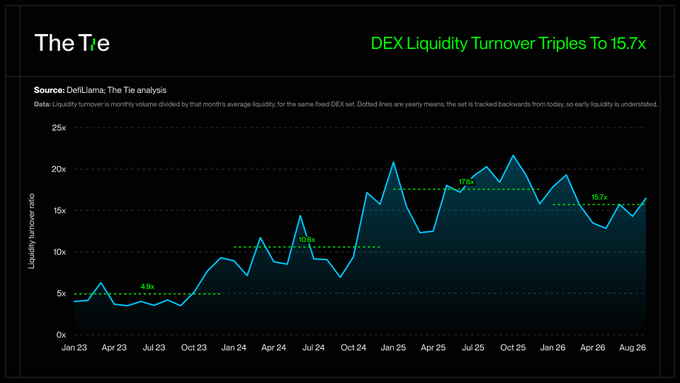Click the Oct 25 x-axis label
The width and height of the screenshot is (680, 383).
(513, 348)
